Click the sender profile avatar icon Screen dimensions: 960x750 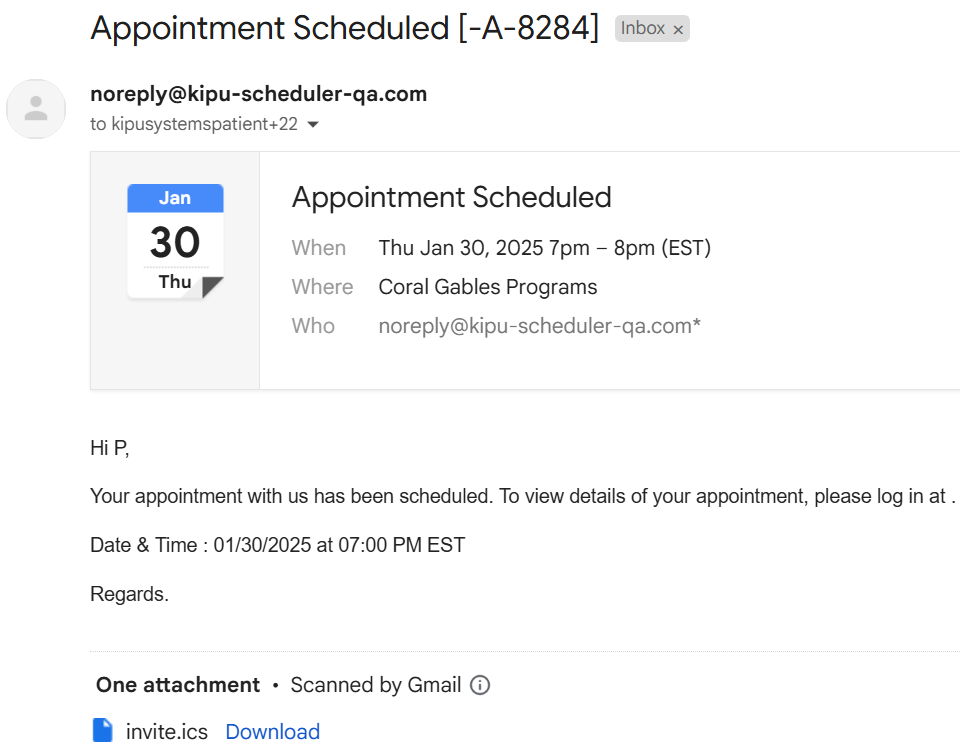click(x=36, y=109)
